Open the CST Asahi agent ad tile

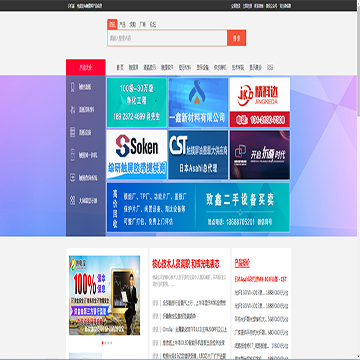point(198,155)
